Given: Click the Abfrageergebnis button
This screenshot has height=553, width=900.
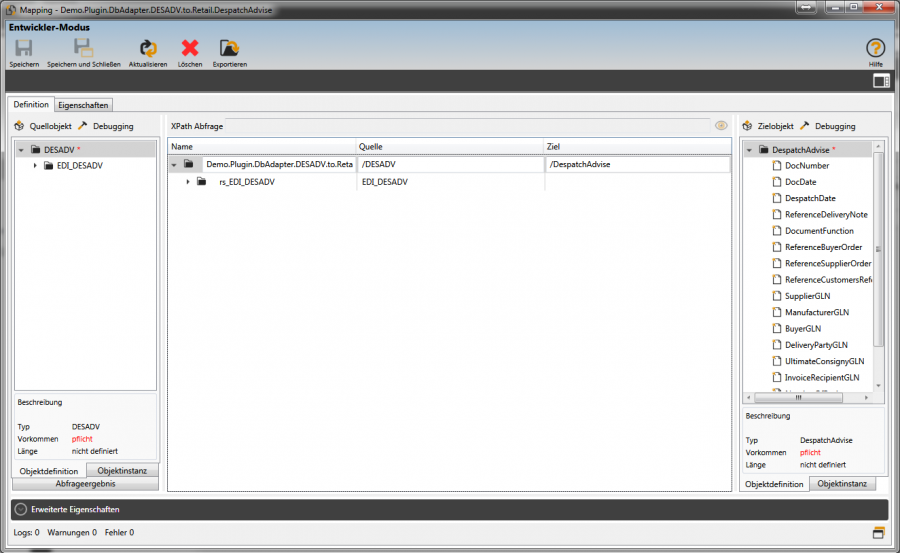Looking at the screenshot, I should pos(85,483).
